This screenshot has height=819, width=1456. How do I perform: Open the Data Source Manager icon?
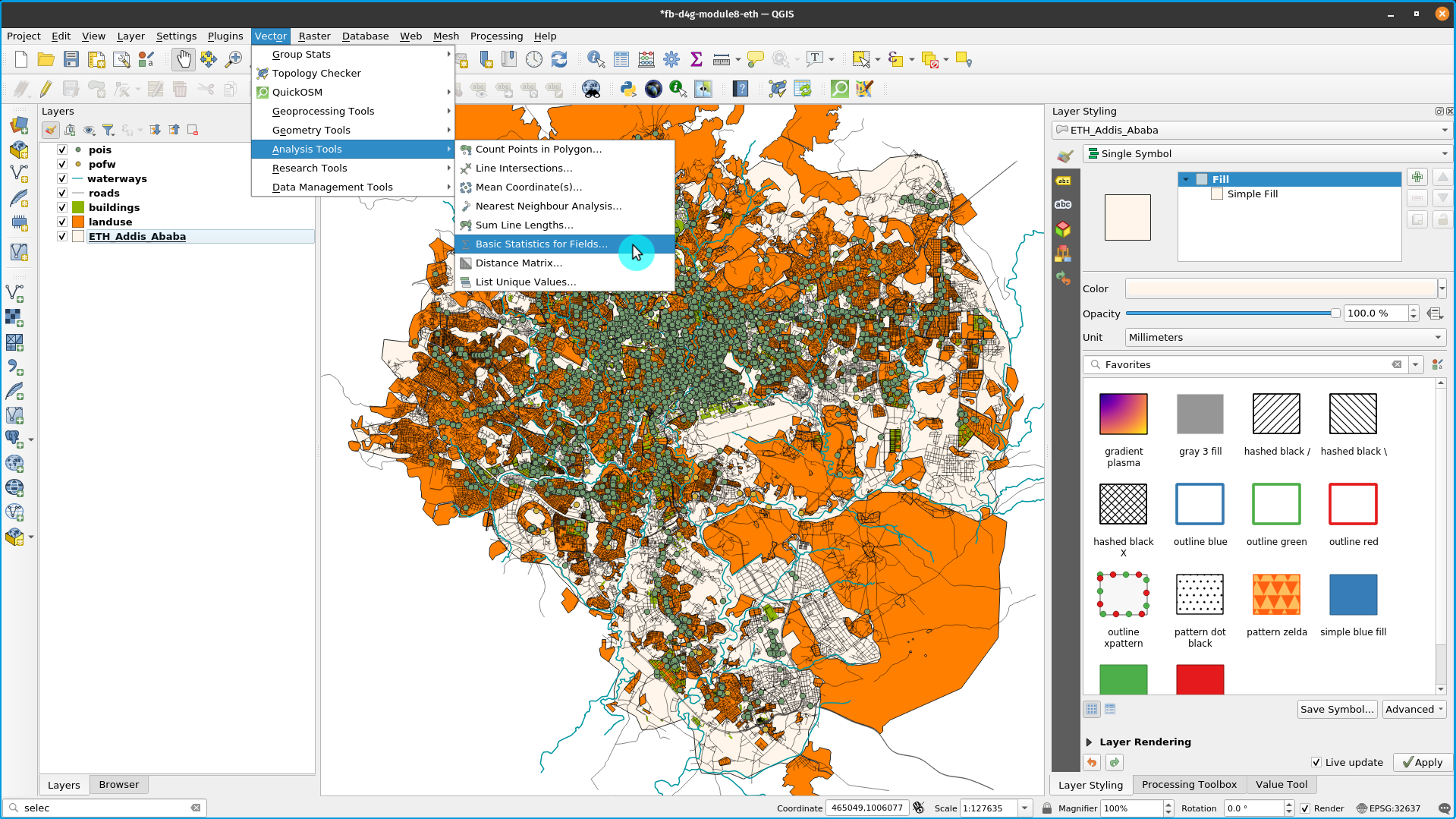tap(19, 126)
